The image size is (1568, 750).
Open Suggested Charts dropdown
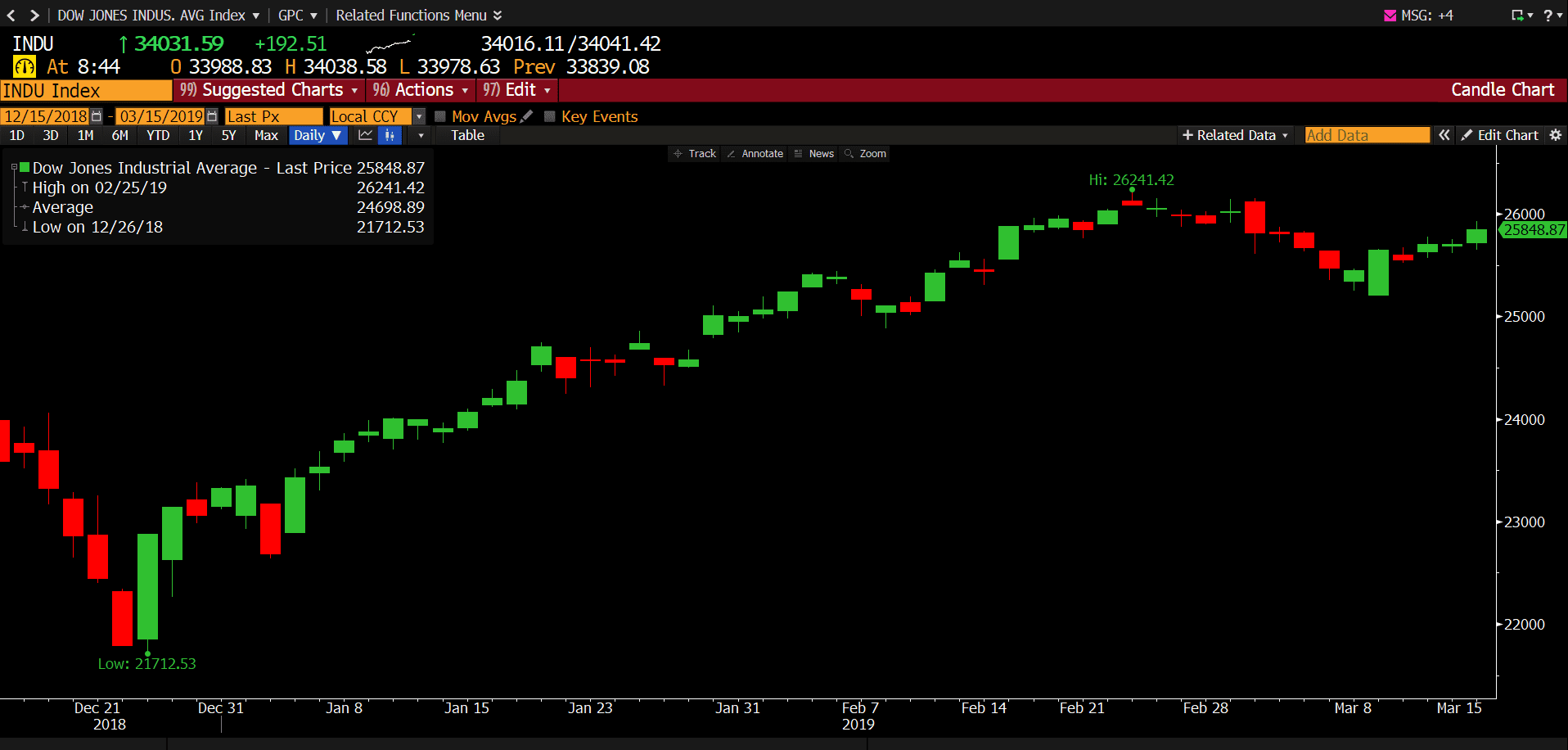point(269,90)
